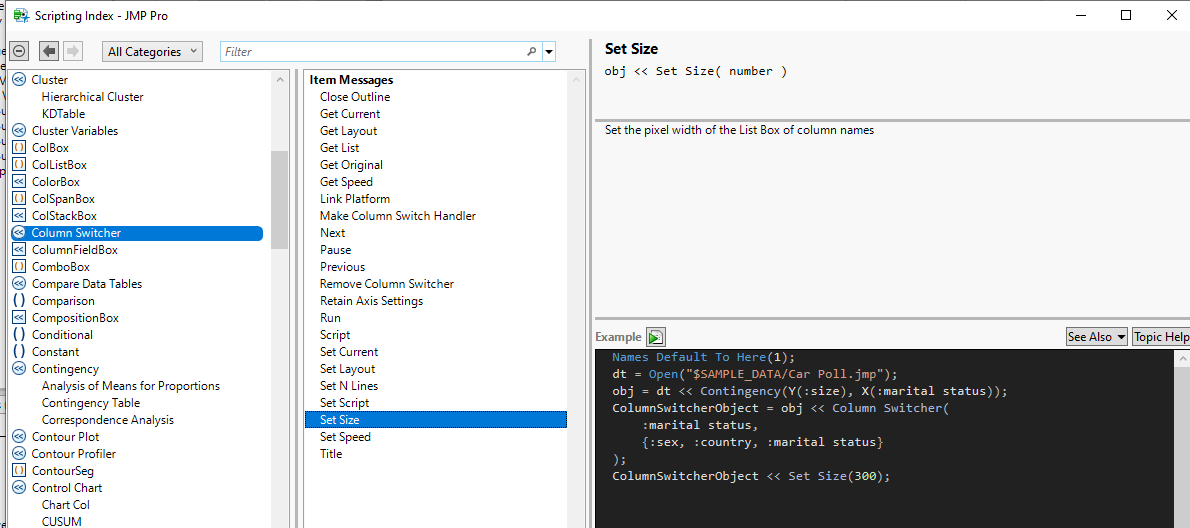Select Hierarchical Cluster in the tree

coord(93,97)
